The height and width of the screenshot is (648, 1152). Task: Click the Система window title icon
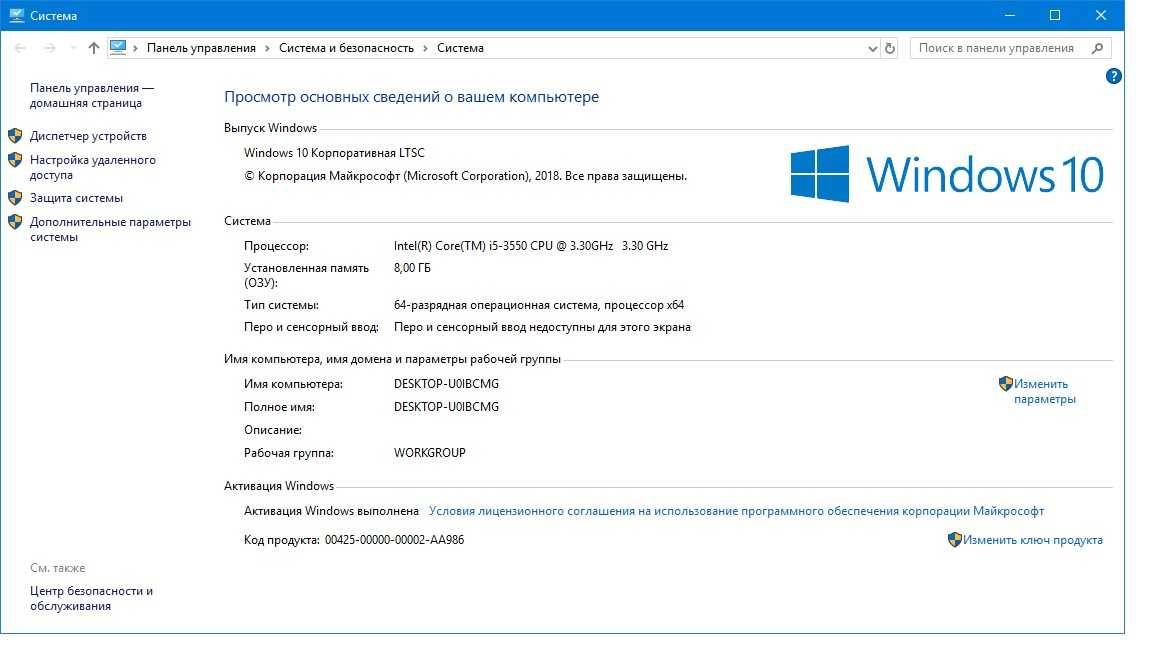pos(16,15)
